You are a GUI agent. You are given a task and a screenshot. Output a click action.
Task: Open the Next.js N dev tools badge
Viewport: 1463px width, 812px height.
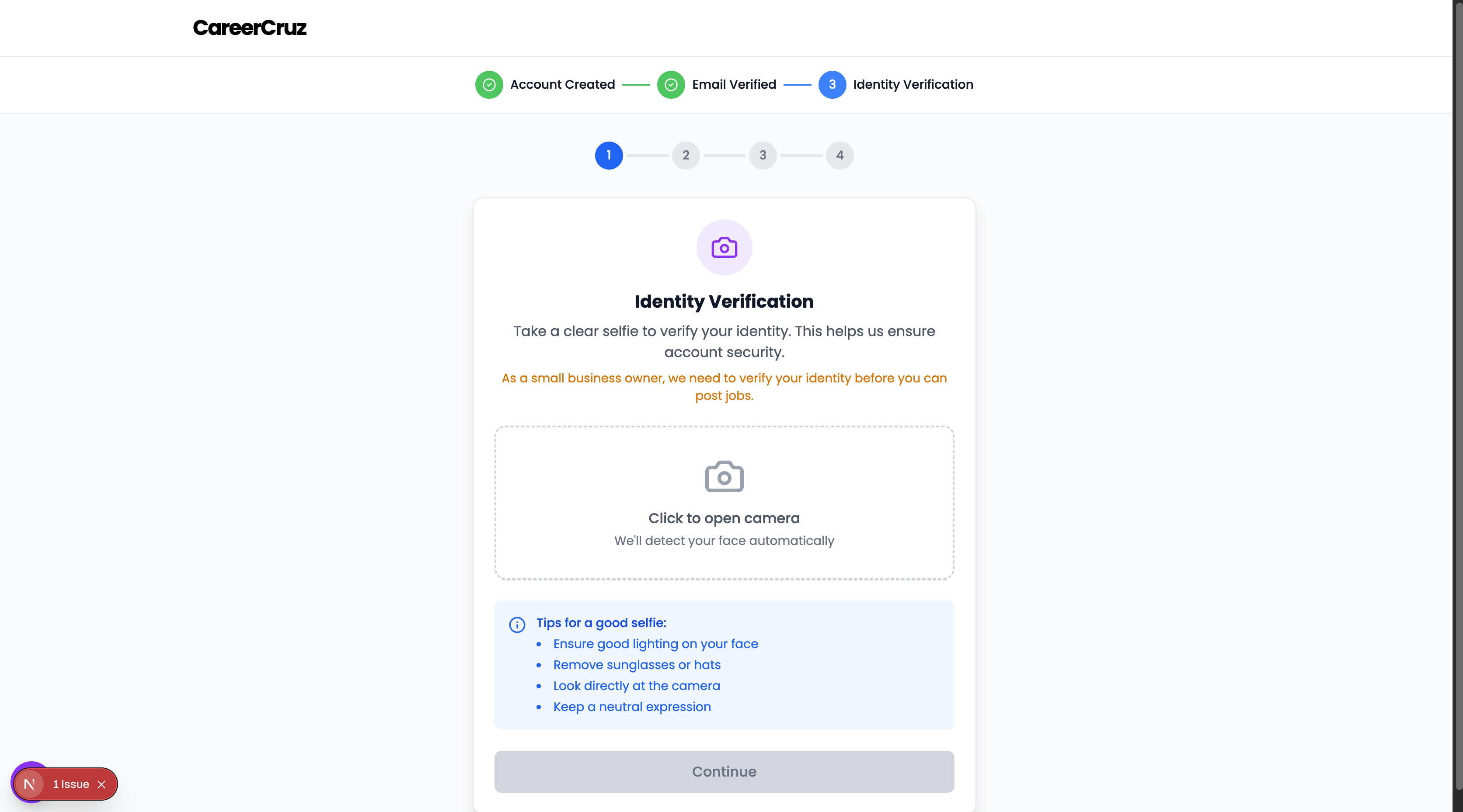point(29,784)
